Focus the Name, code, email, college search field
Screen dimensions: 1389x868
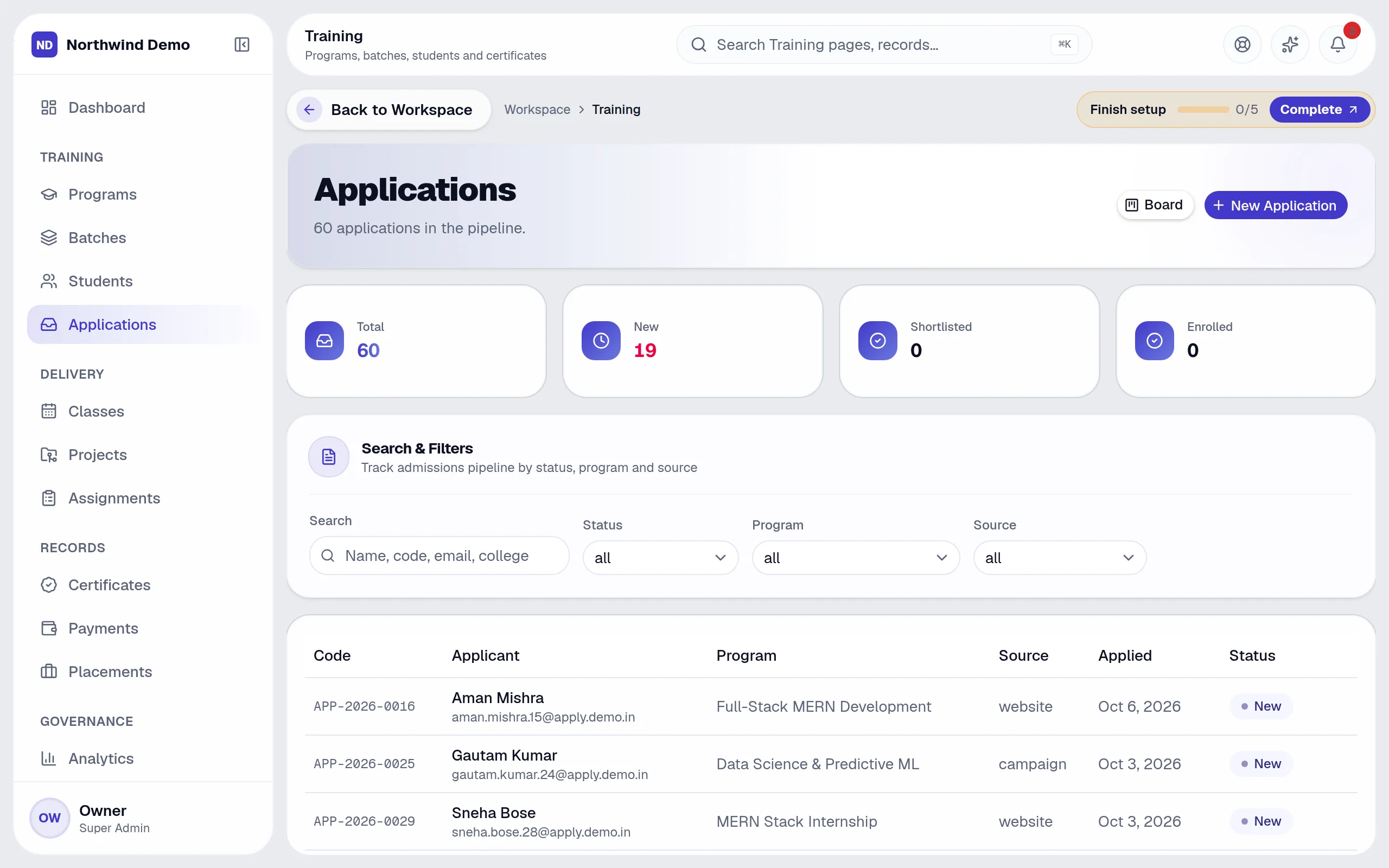(x=439, y=555)
